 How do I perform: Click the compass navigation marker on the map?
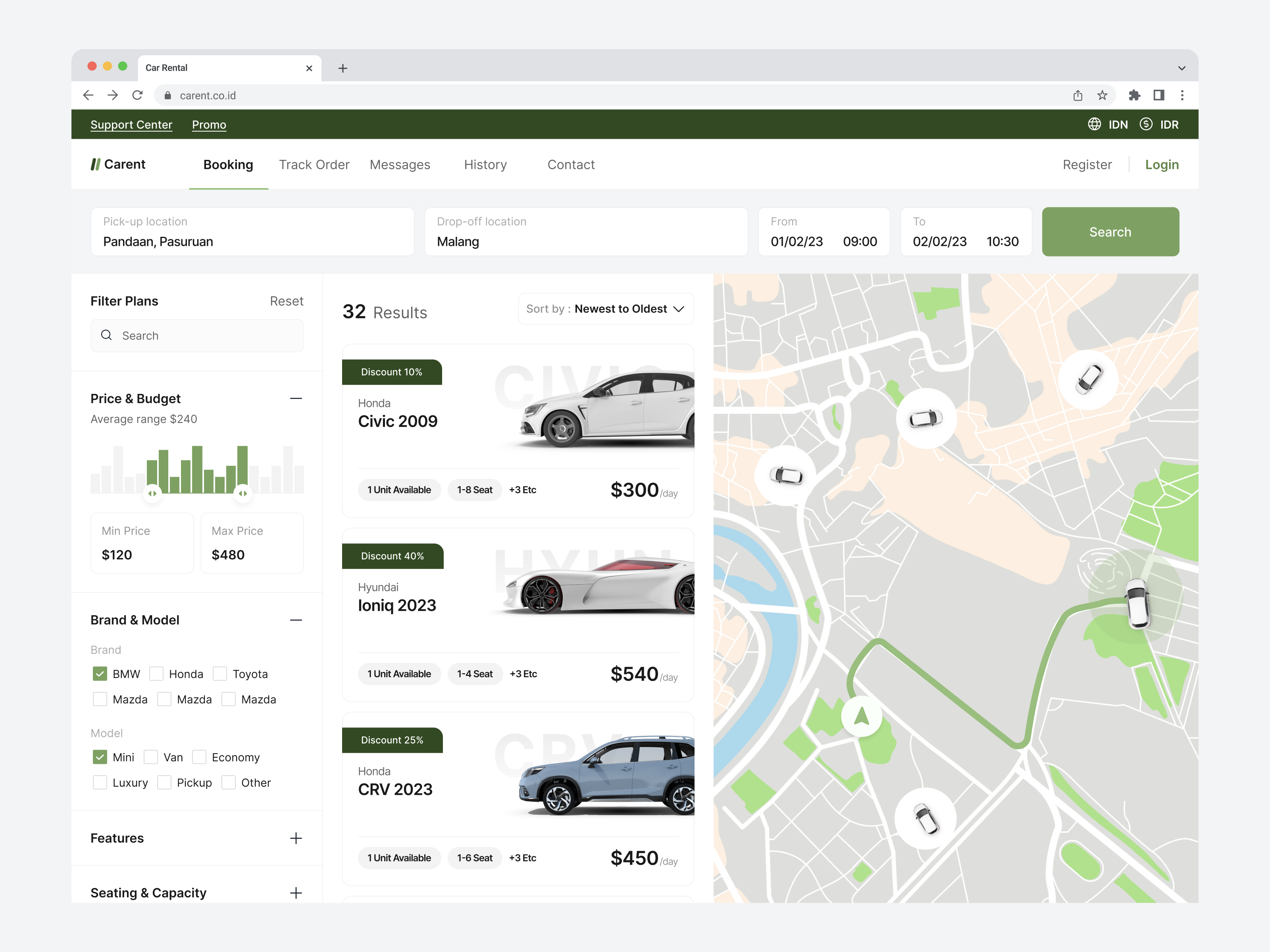click(x=862, y=715)
